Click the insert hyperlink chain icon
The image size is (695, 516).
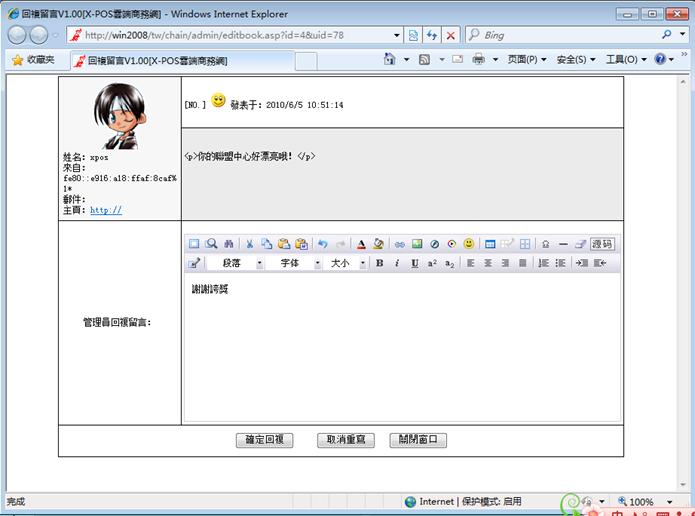click(x=399, y=244)
